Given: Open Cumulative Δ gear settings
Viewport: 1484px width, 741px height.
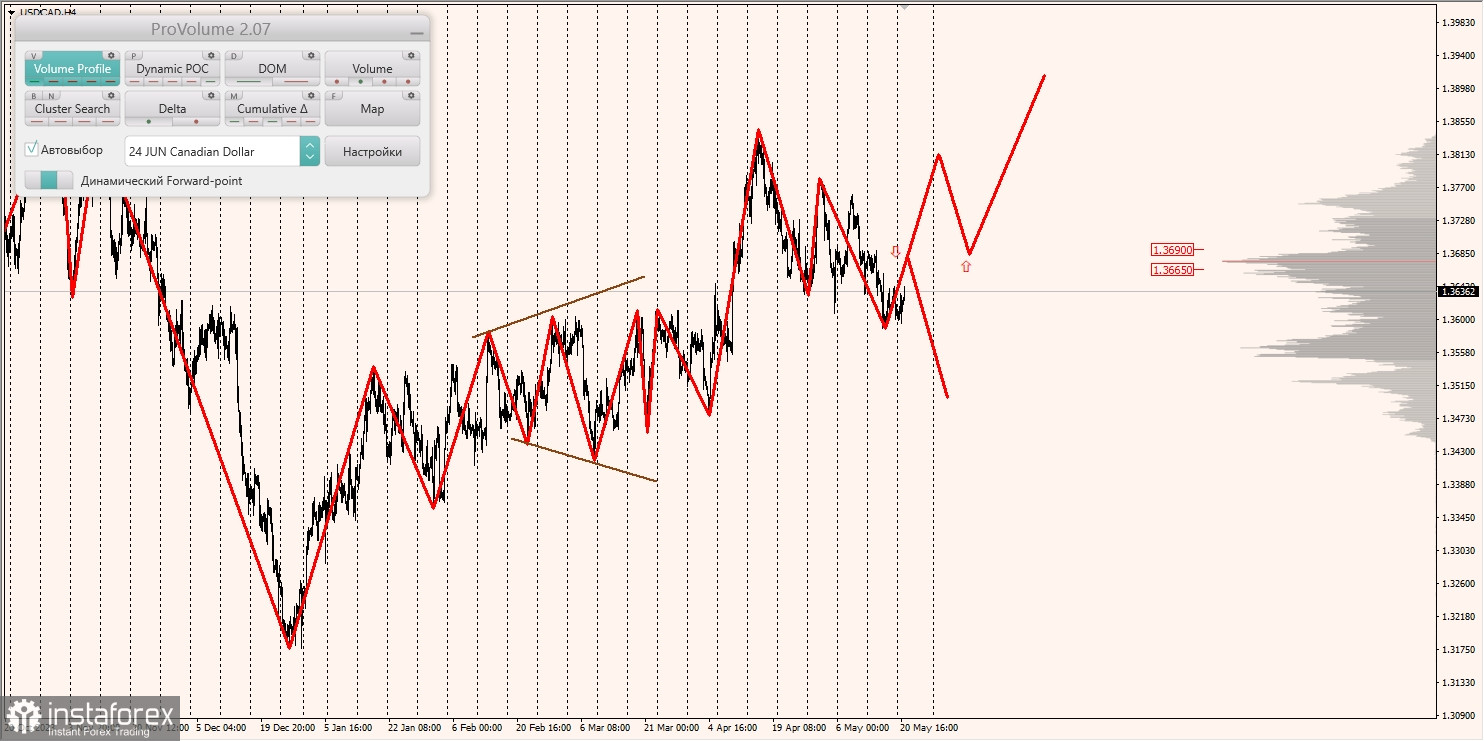Looking at the screenshot, I should pos(311,95).
